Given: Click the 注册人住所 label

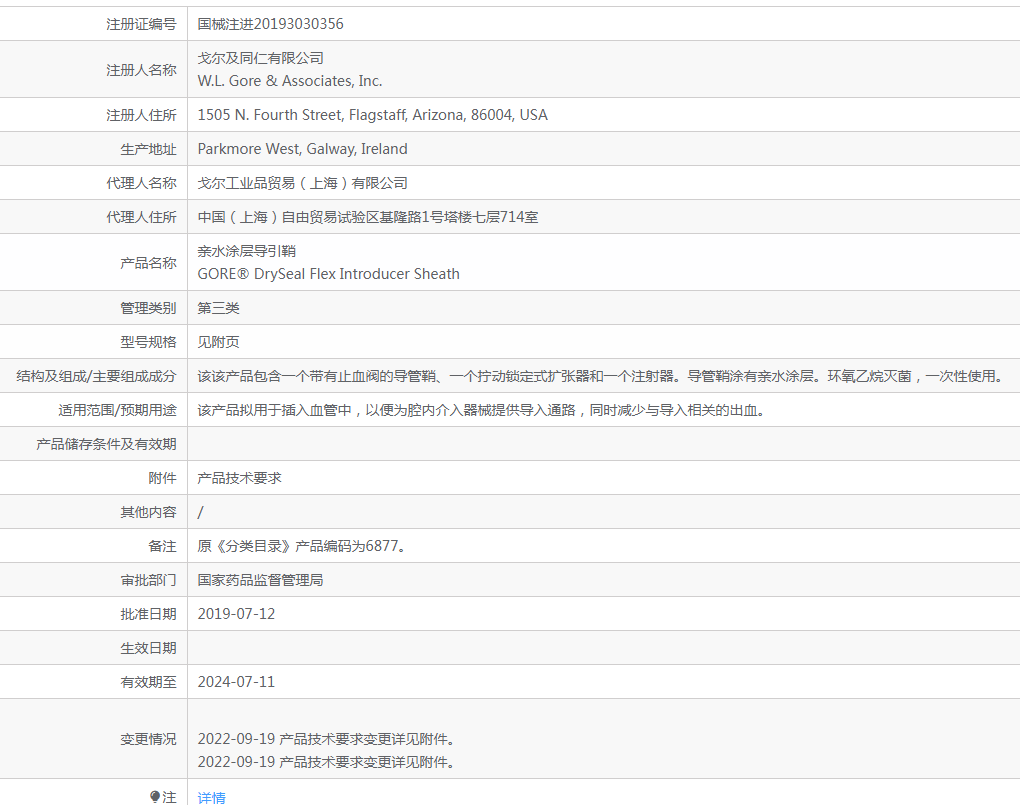Looking at the screenshot, I should pyautogui.click(x=141, y=115).
